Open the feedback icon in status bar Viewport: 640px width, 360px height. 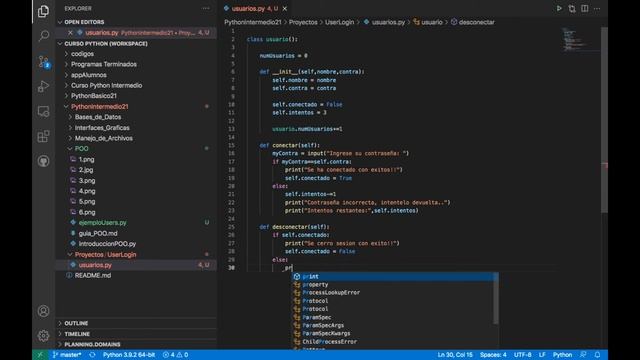(x=583, y=355)
